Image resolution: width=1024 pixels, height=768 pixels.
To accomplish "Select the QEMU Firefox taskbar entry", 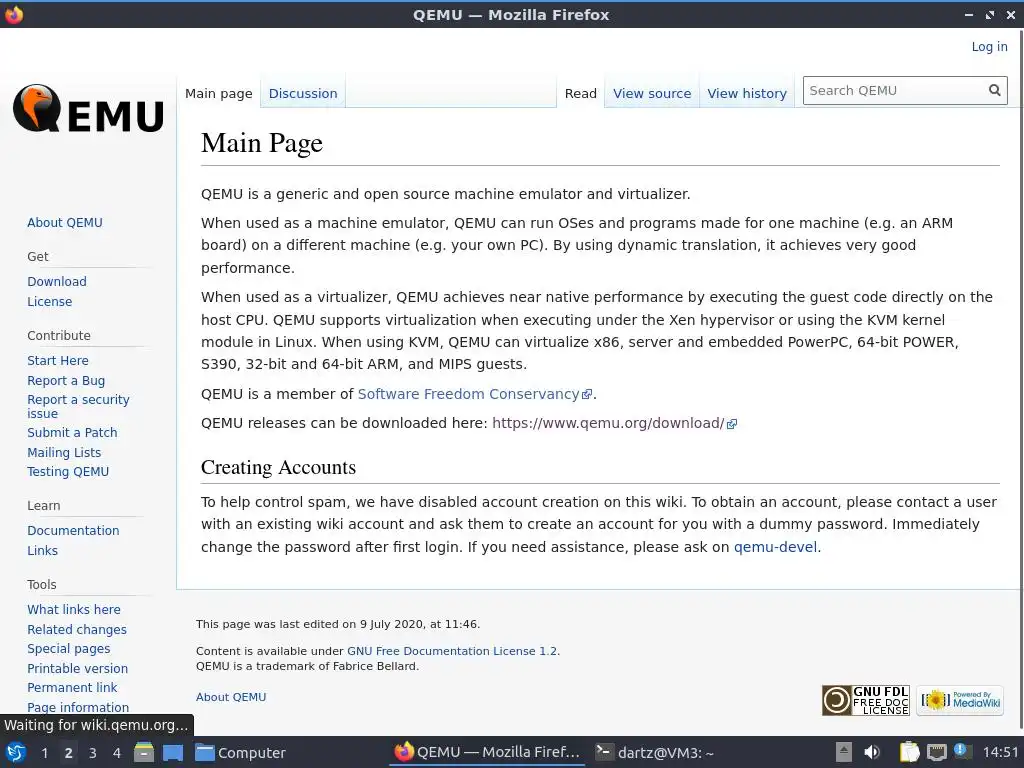I will [487, 753].
